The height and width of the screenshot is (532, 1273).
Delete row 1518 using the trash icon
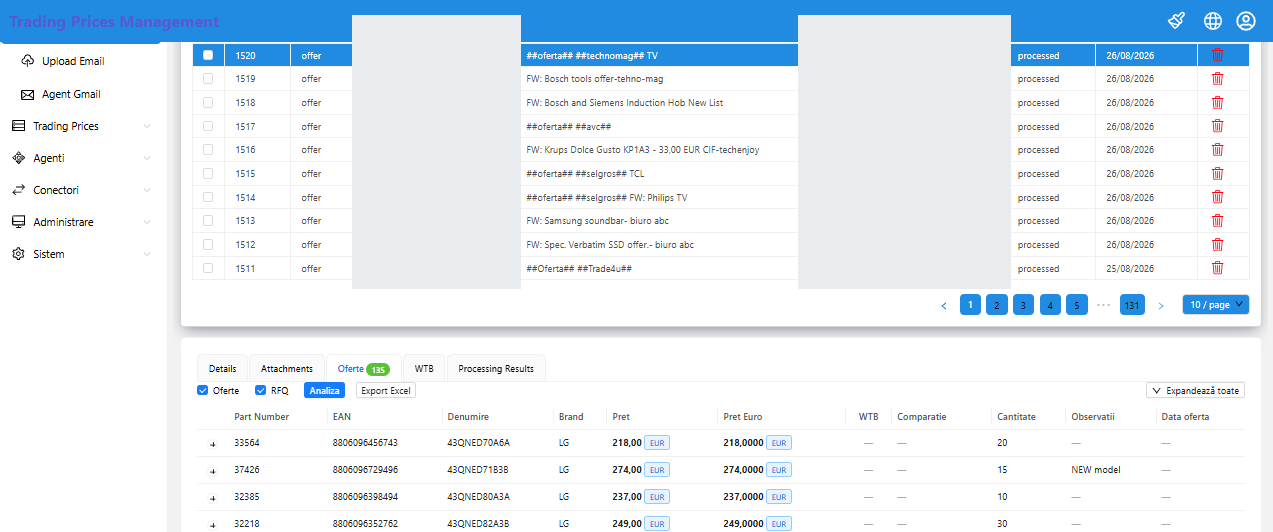pos(1217,102)
